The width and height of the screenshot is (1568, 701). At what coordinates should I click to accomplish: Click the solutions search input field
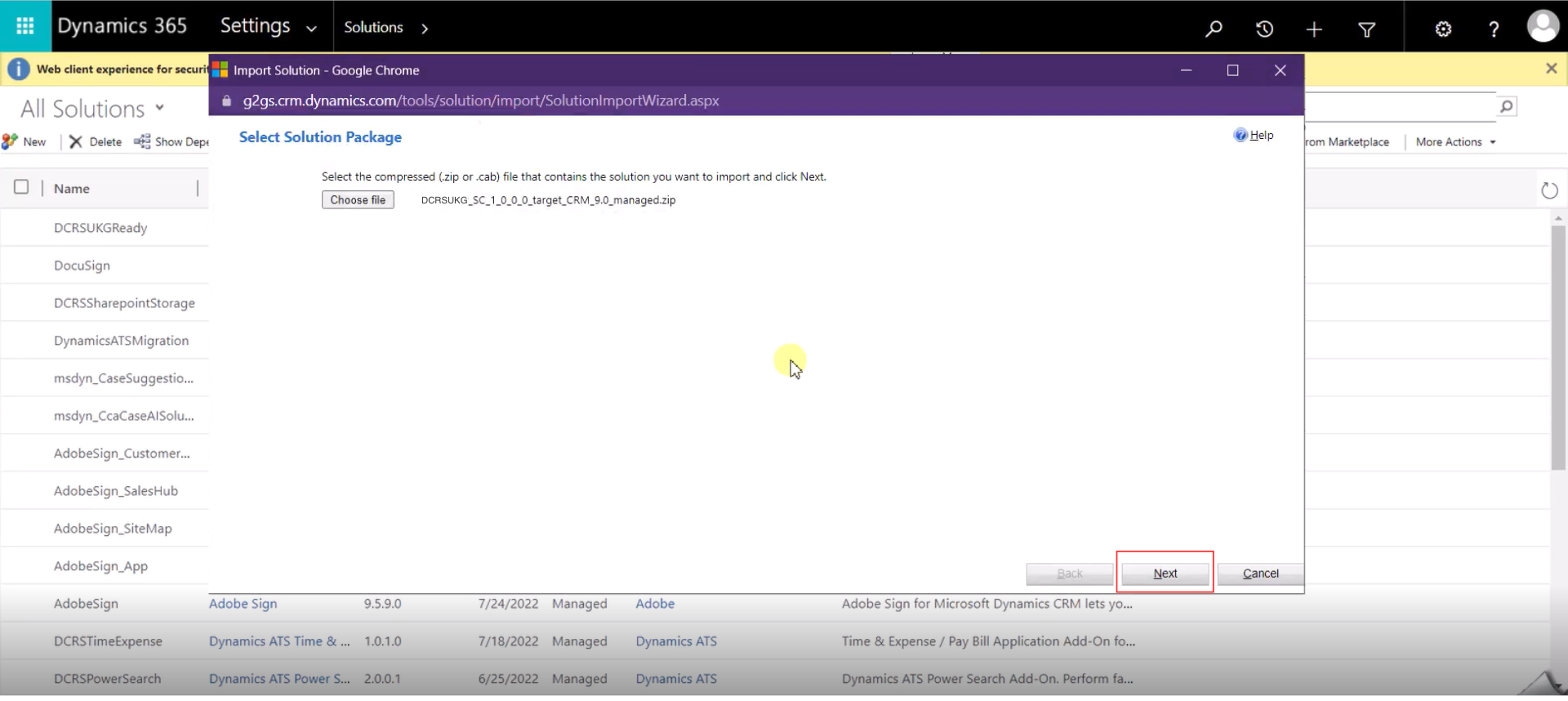point(1400,106)
